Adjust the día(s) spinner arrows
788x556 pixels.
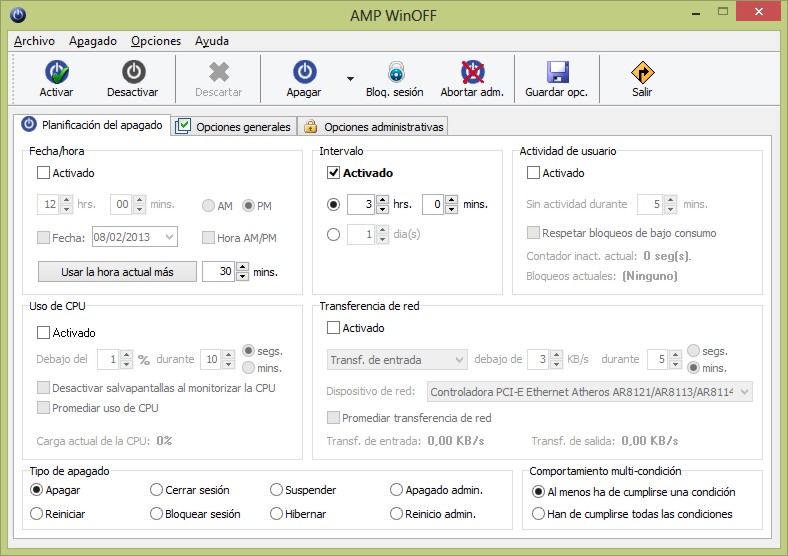[382, 234]
